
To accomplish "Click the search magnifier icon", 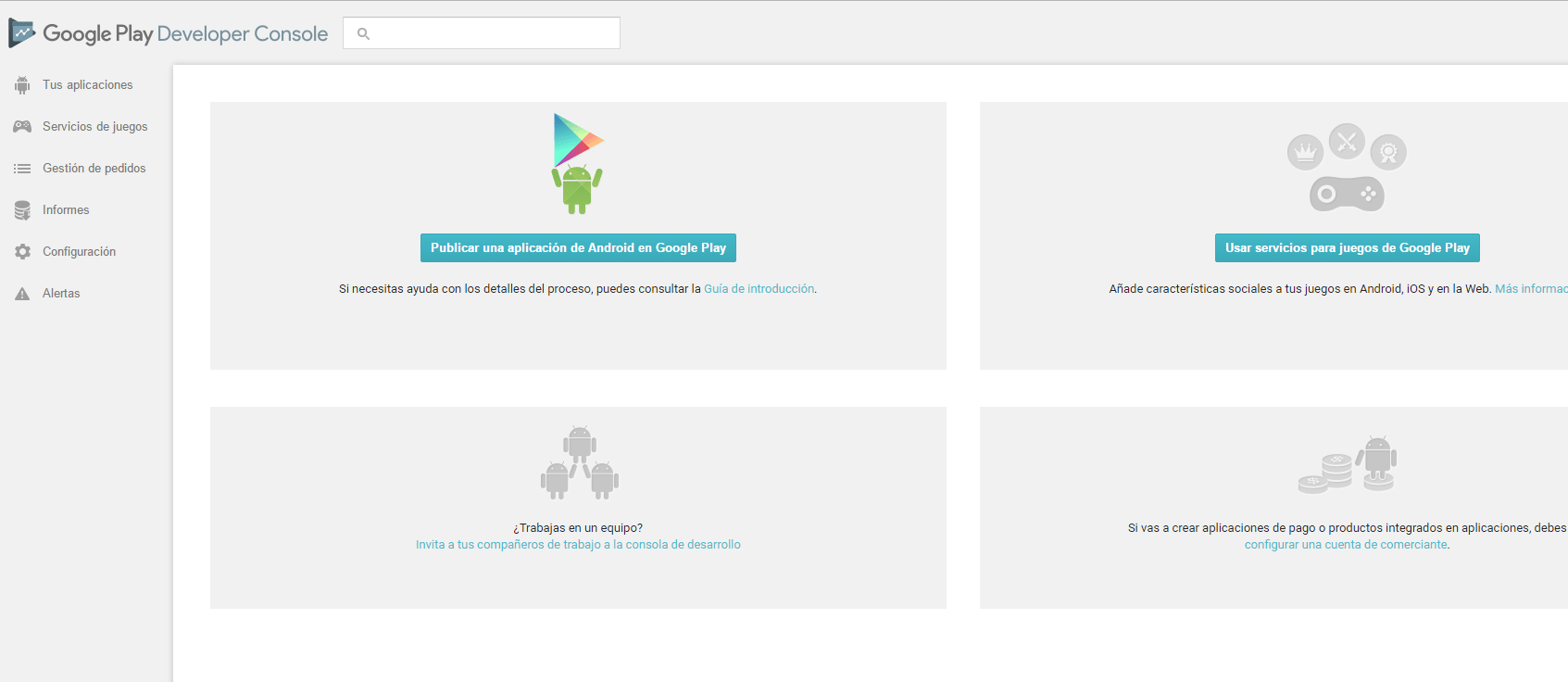I will (x=363, y=33).
